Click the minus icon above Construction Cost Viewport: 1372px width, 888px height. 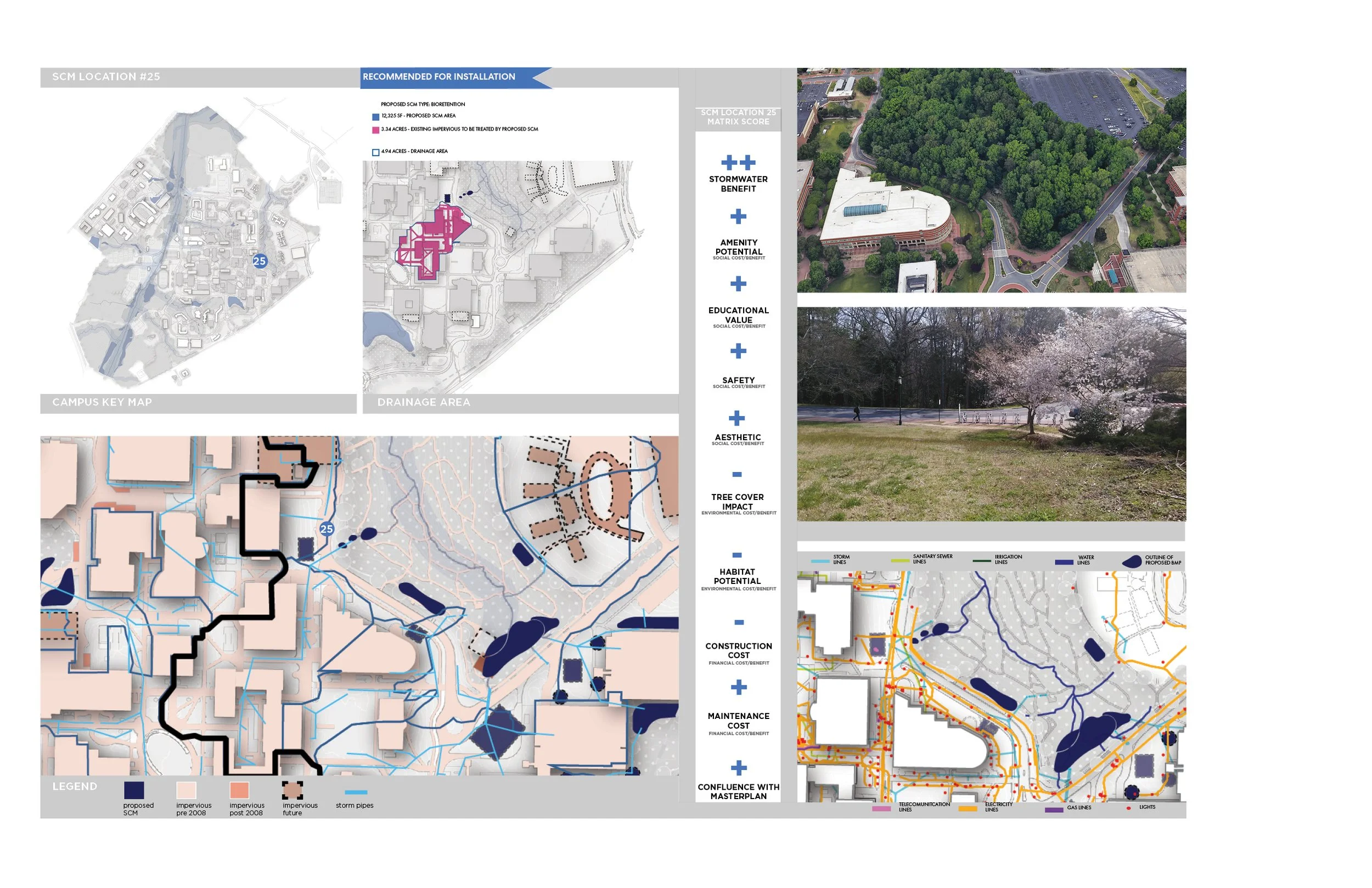coord(739,622)
